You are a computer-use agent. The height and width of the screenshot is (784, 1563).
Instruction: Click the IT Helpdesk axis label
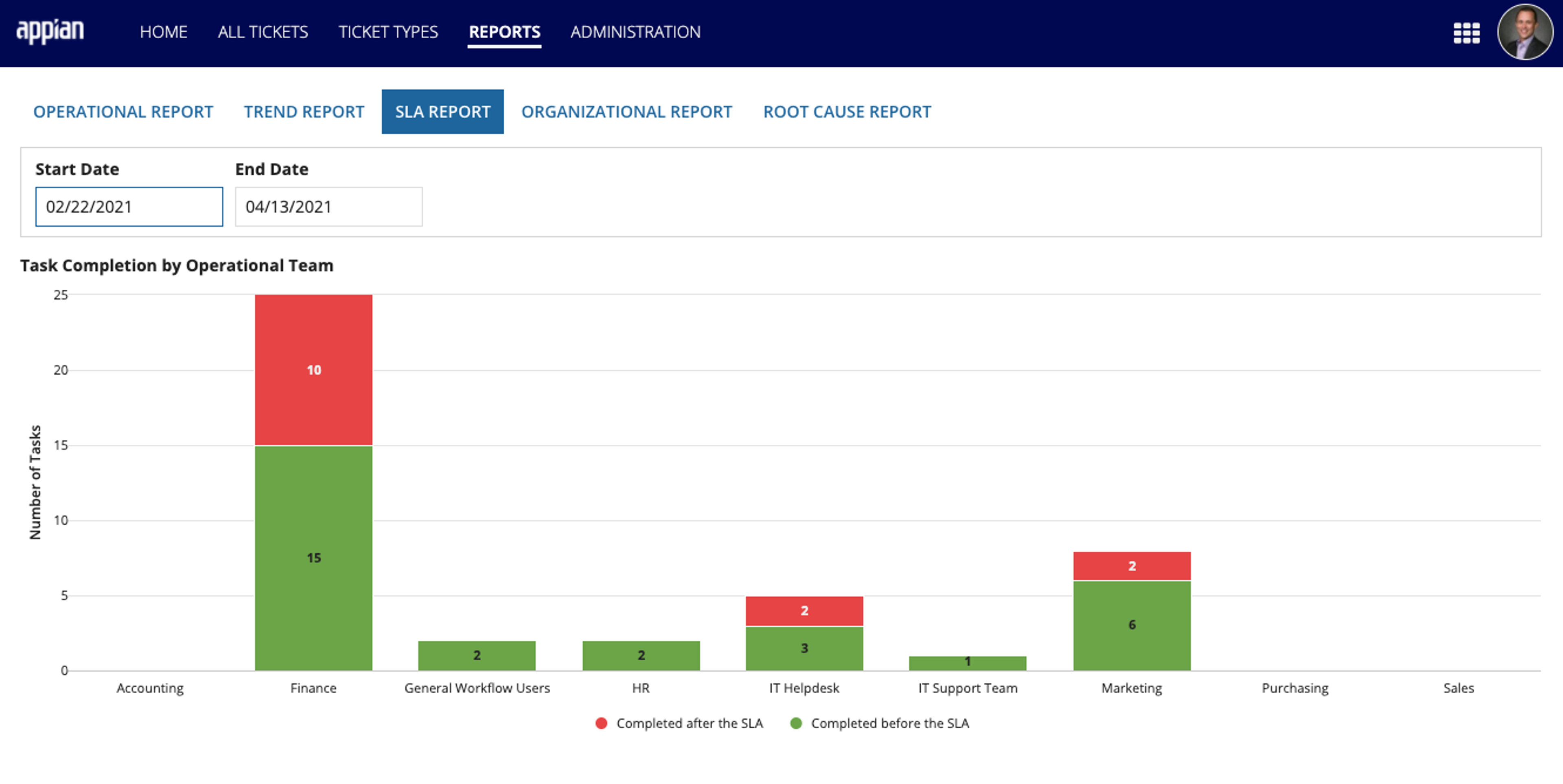coord(805,688)
